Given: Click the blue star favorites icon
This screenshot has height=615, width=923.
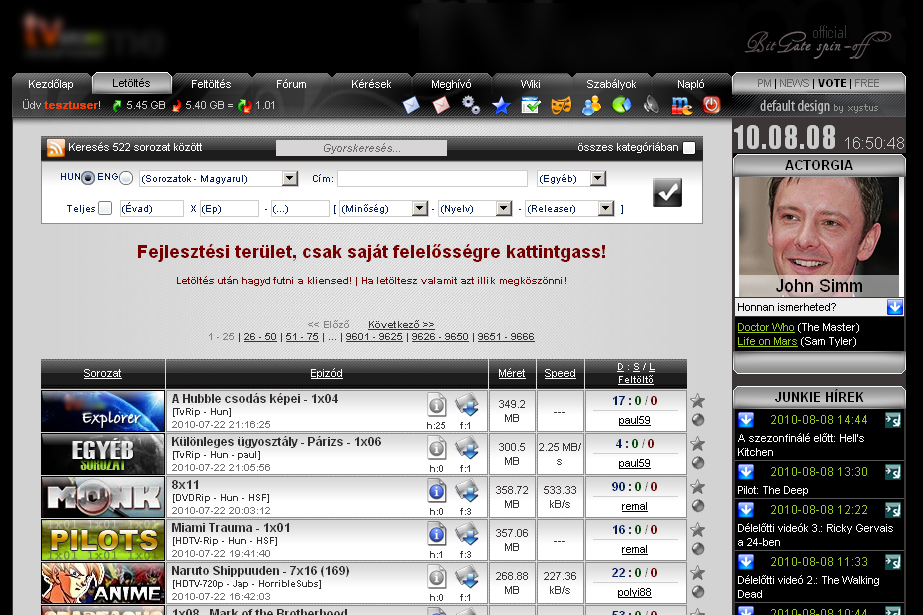Looking at the screenshot, I should click(x=501, y=105).
